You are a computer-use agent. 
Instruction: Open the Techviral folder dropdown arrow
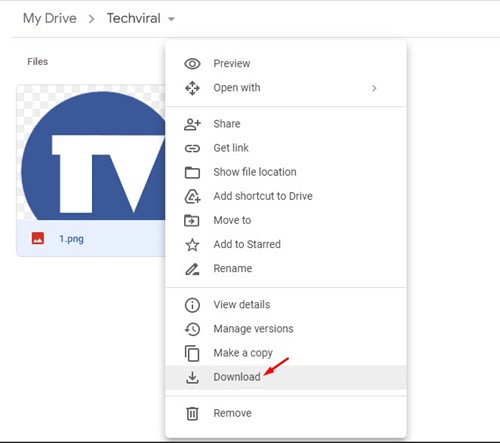coord(171,19)
